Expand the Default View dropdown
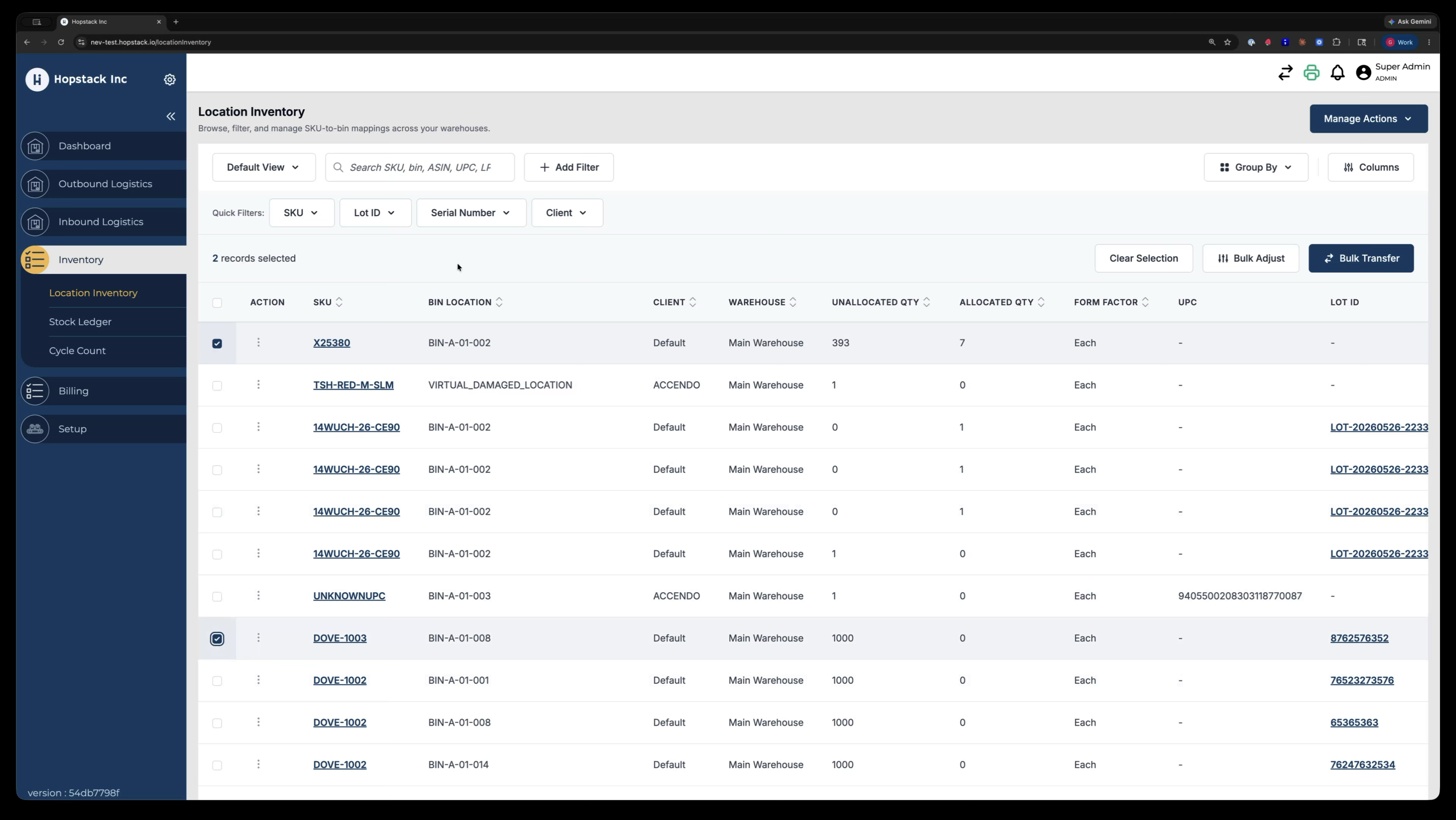 click(264, 167)
